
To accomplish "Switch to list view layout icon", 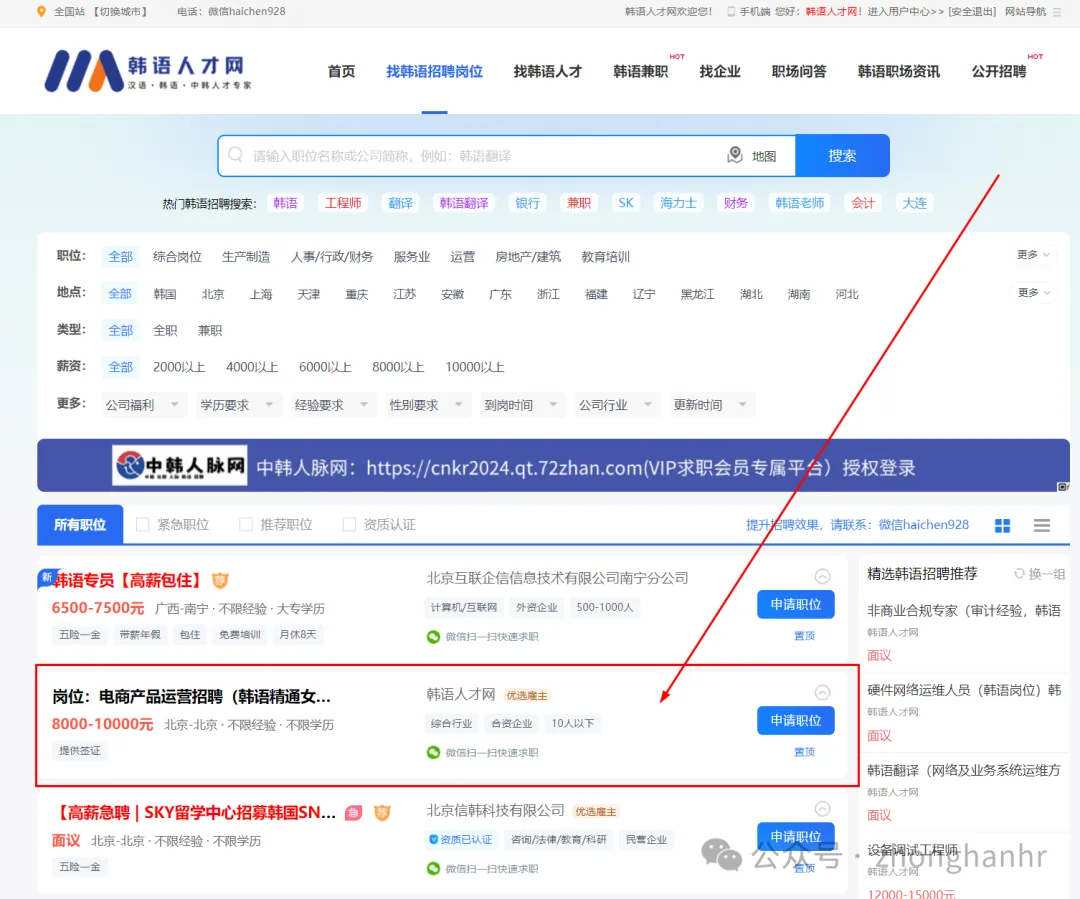I will click(1041, 526).
